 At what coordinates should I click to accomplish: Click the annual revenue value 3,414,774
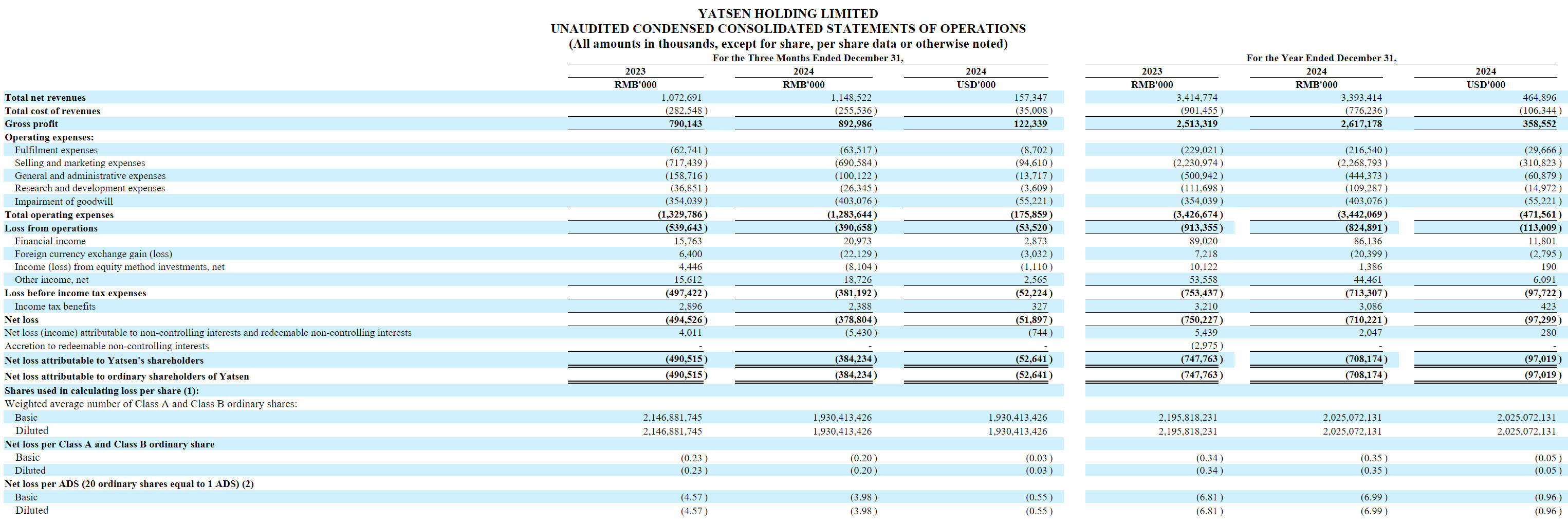pos(1197,97)
